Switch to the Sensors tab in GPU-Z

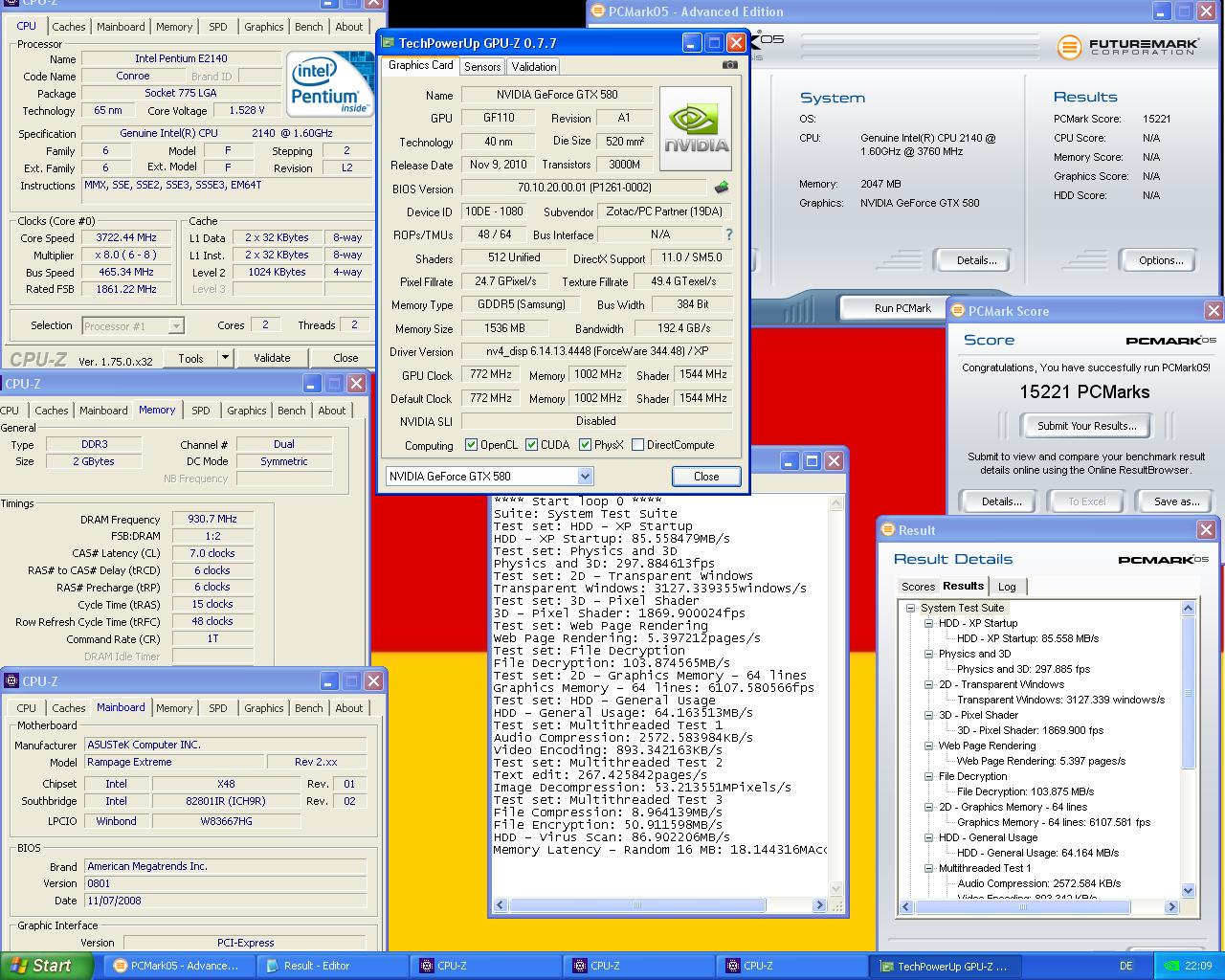(x=482, y=67)
